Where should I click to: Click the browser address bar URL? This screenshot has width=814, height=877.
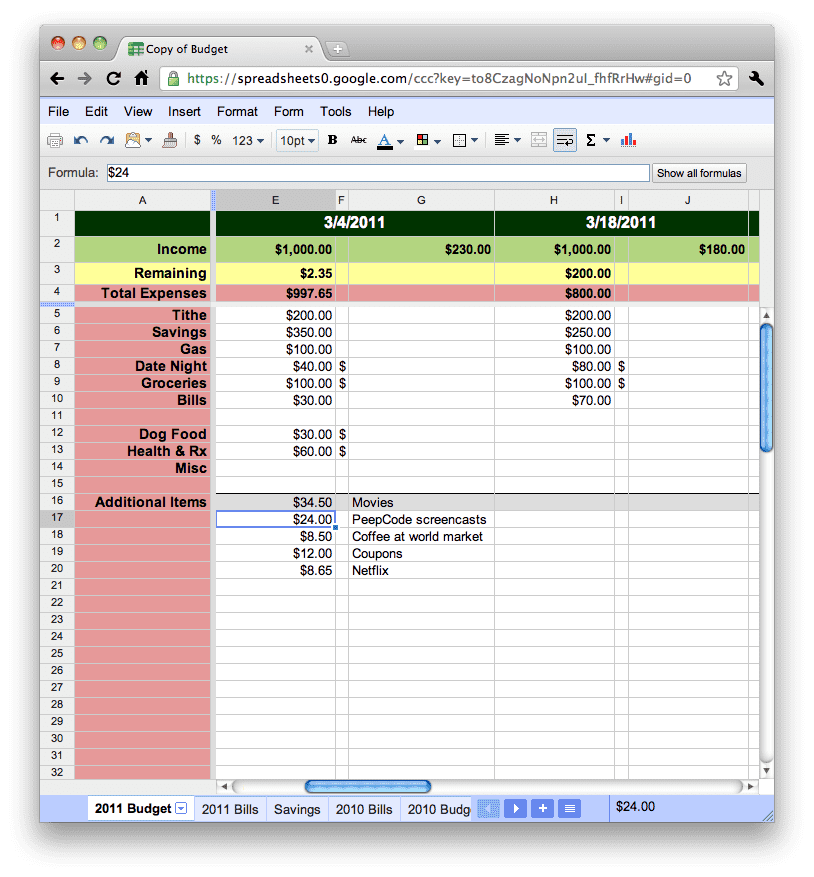(439, 78)
